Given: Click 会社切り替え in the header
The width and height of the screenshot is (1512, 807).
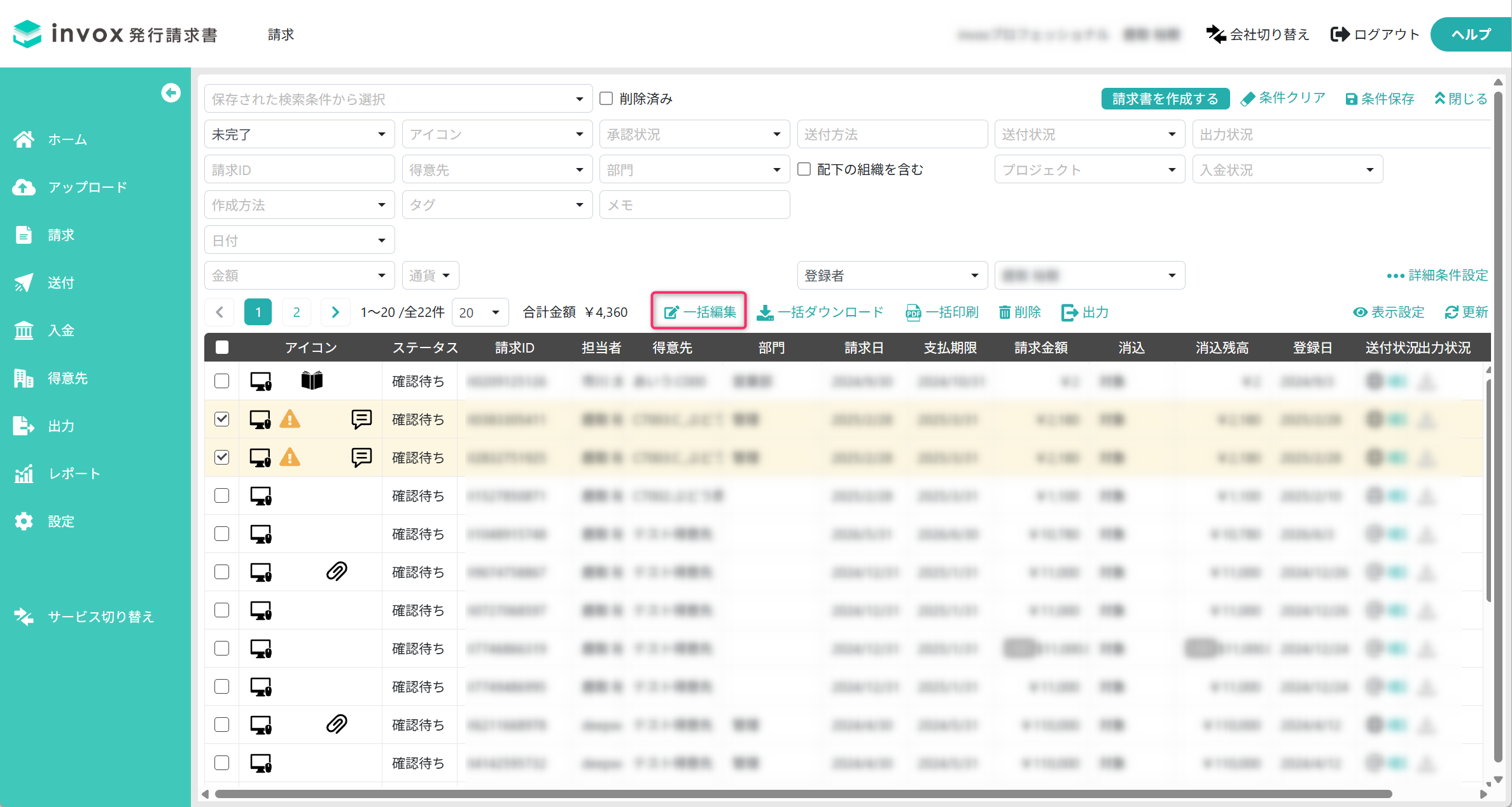Looking at the screenshot, I should [1257, 34].
